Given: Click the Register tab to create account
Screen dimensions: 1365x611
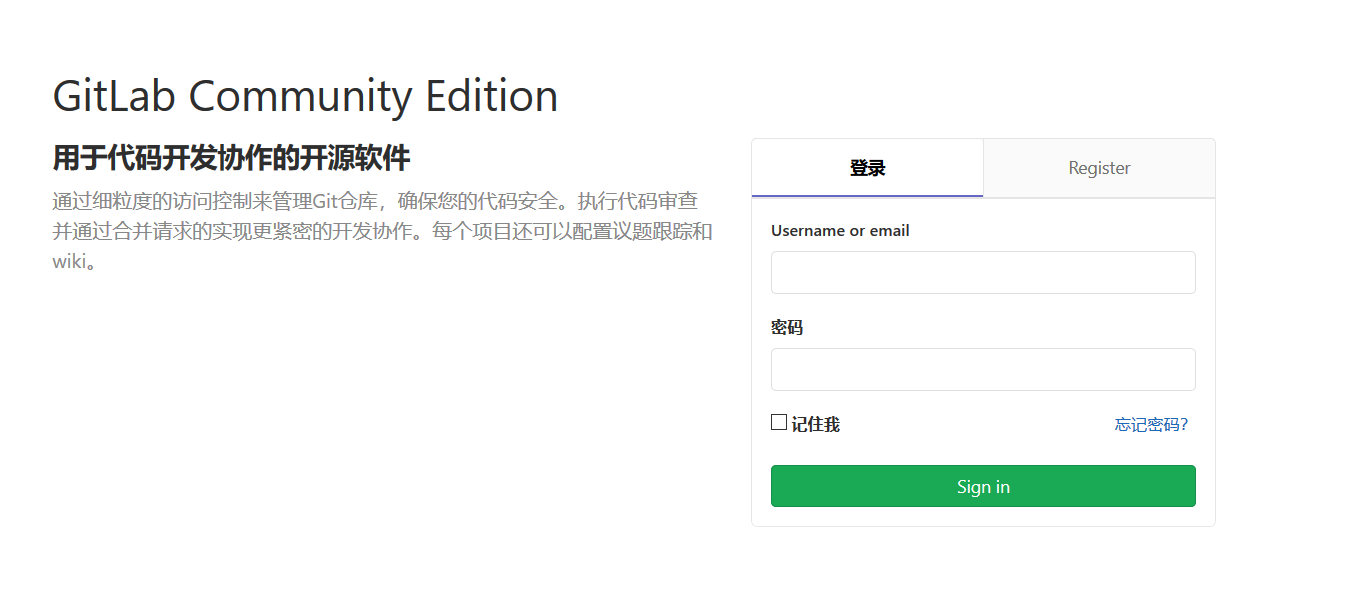Looking at the screenshot, I should point(1098,168).
